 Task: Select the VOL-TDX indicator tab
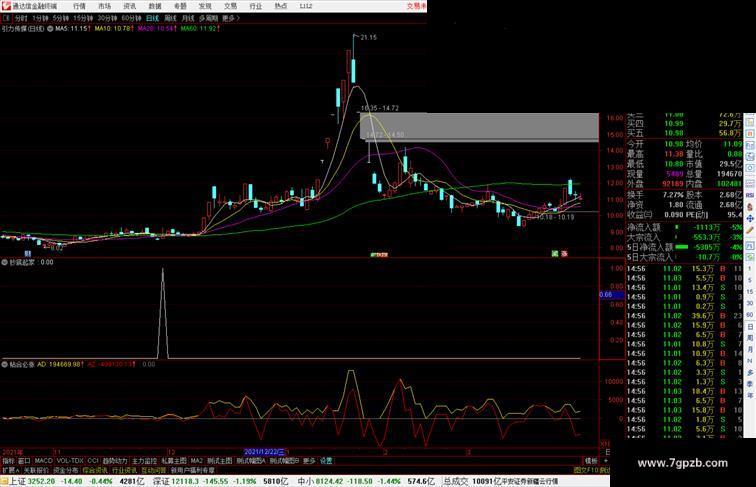click(70, 461)
